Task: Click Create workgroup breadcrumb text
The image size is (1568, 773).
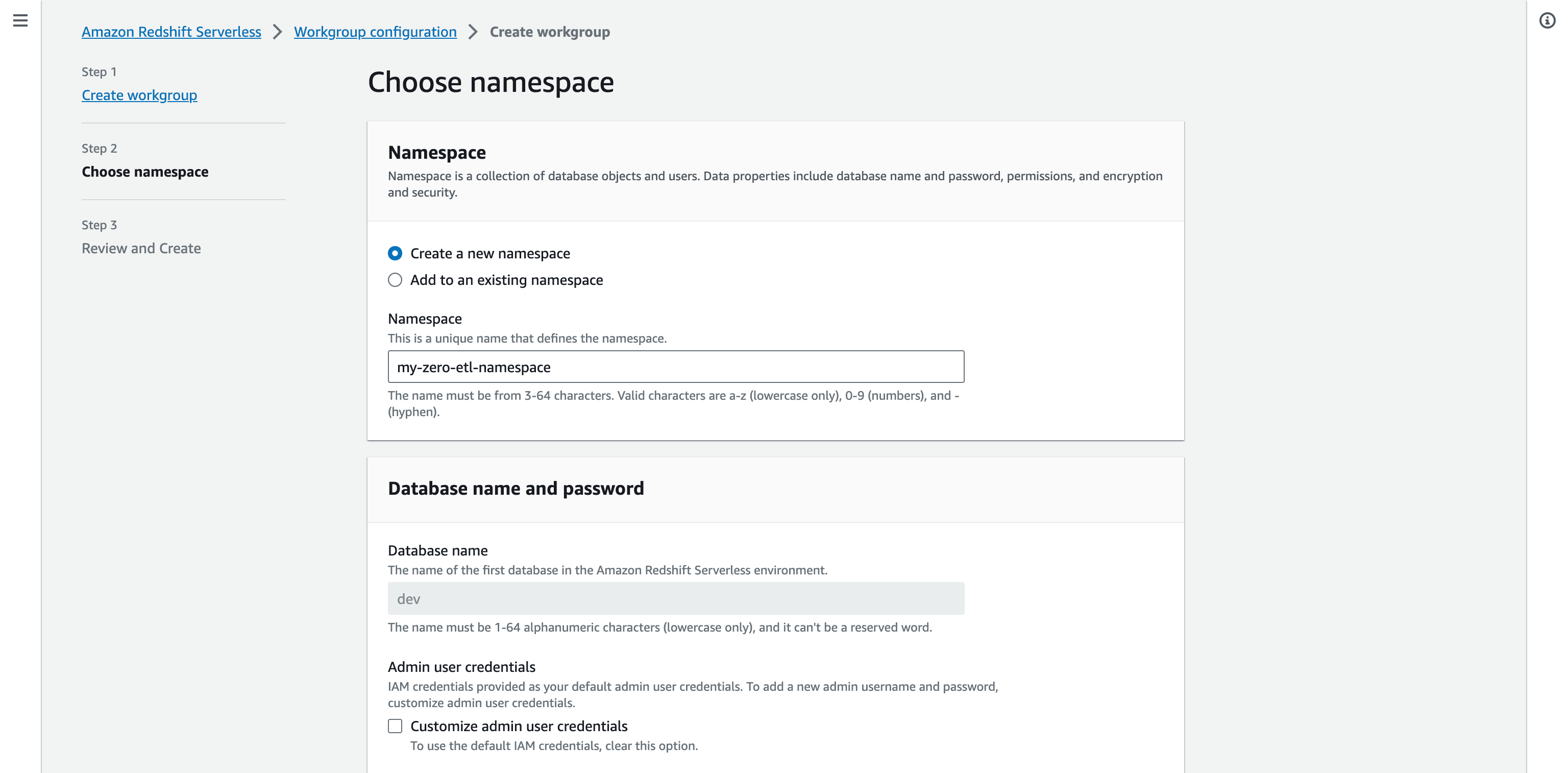Action: [550, 32]
